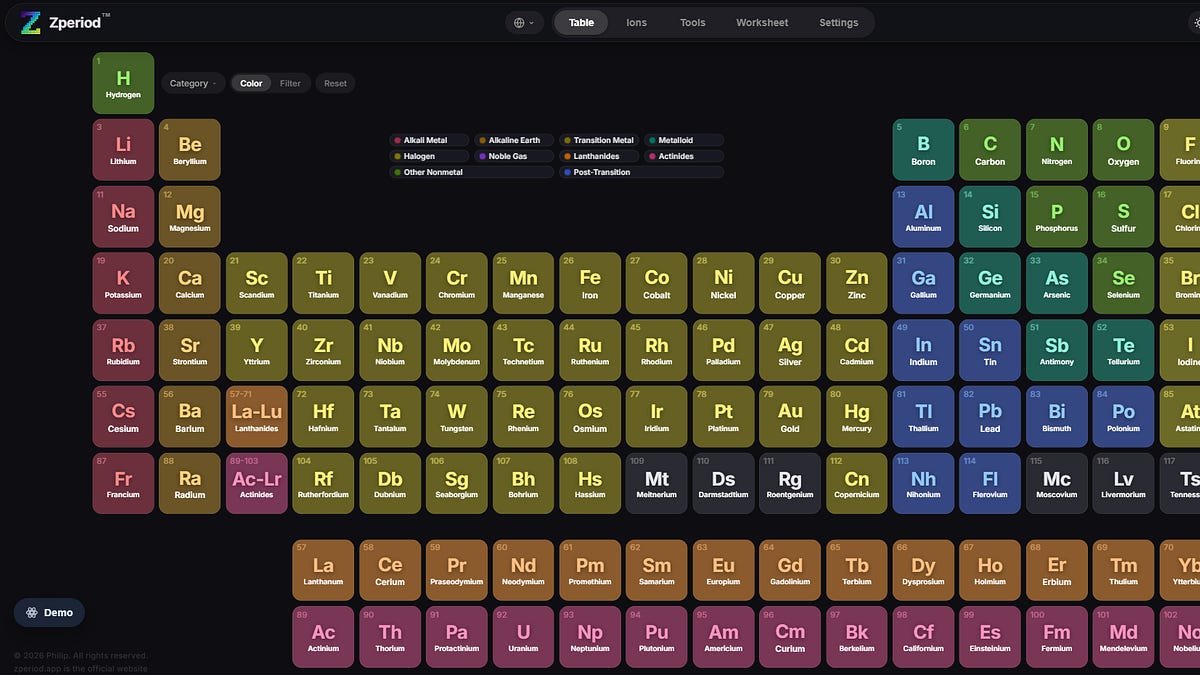This screenshot has width=1200, height=675.
Task: Toggle the Alkaline Earth legend chip
Action: pos(513,140)
